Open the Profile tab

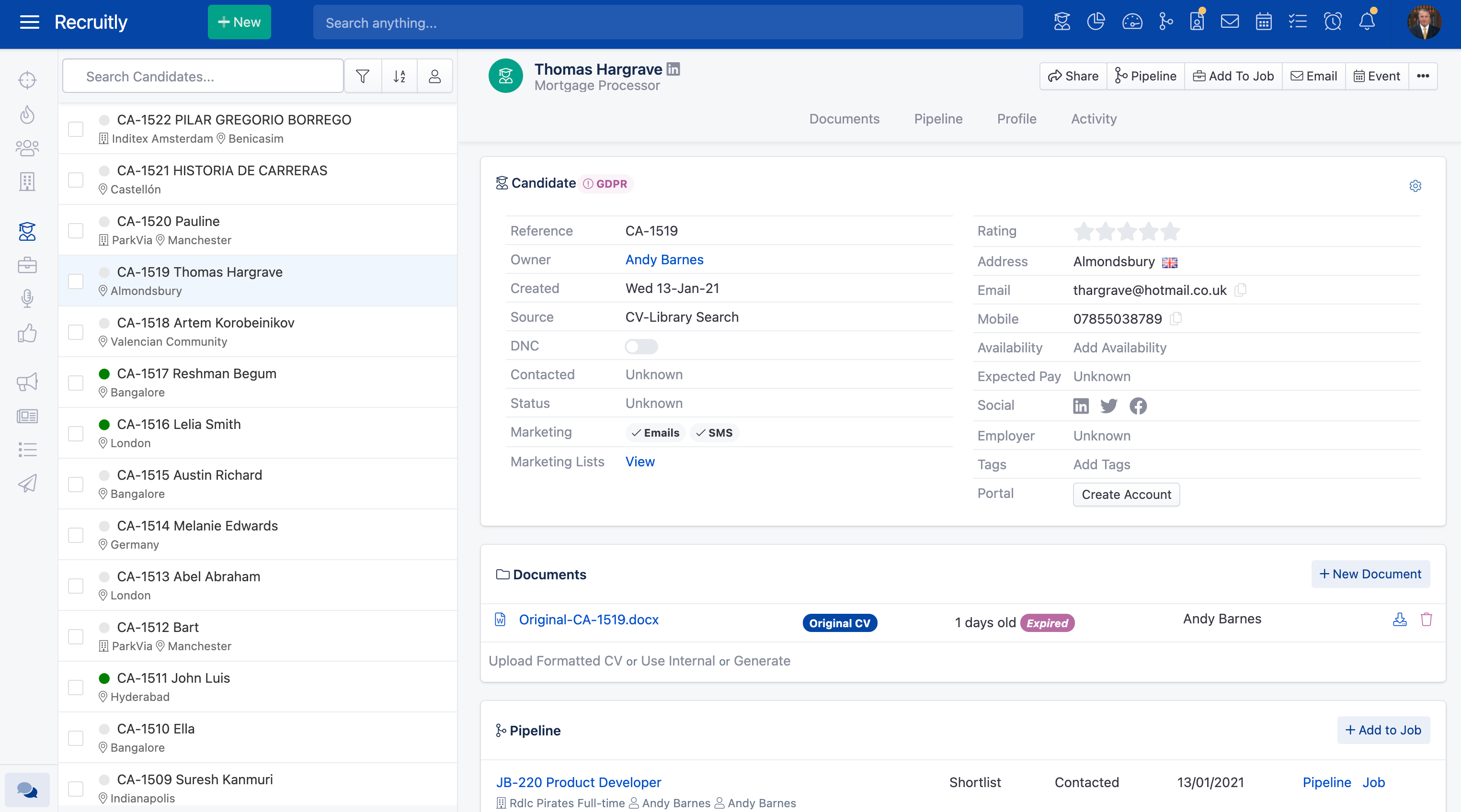(x=1016, y=119)
